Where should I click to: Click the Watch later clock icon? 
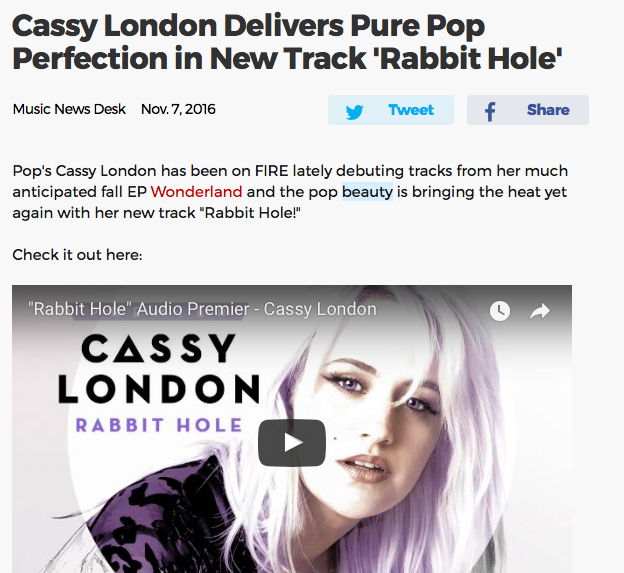pos(500,310)
